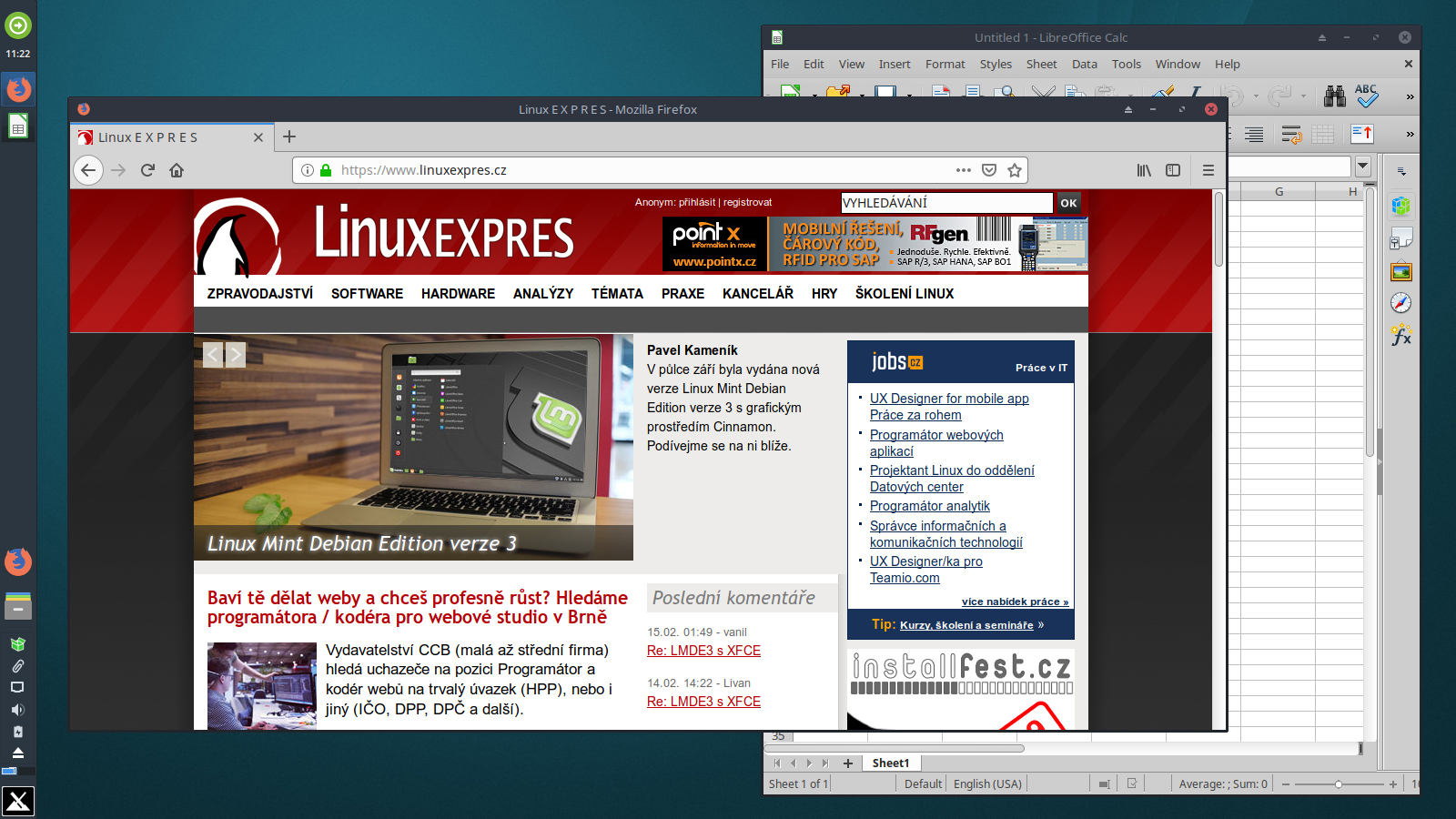1456x819 pixels.
Task: Select the Sheet1 tab
Action: tap(890, 763)
